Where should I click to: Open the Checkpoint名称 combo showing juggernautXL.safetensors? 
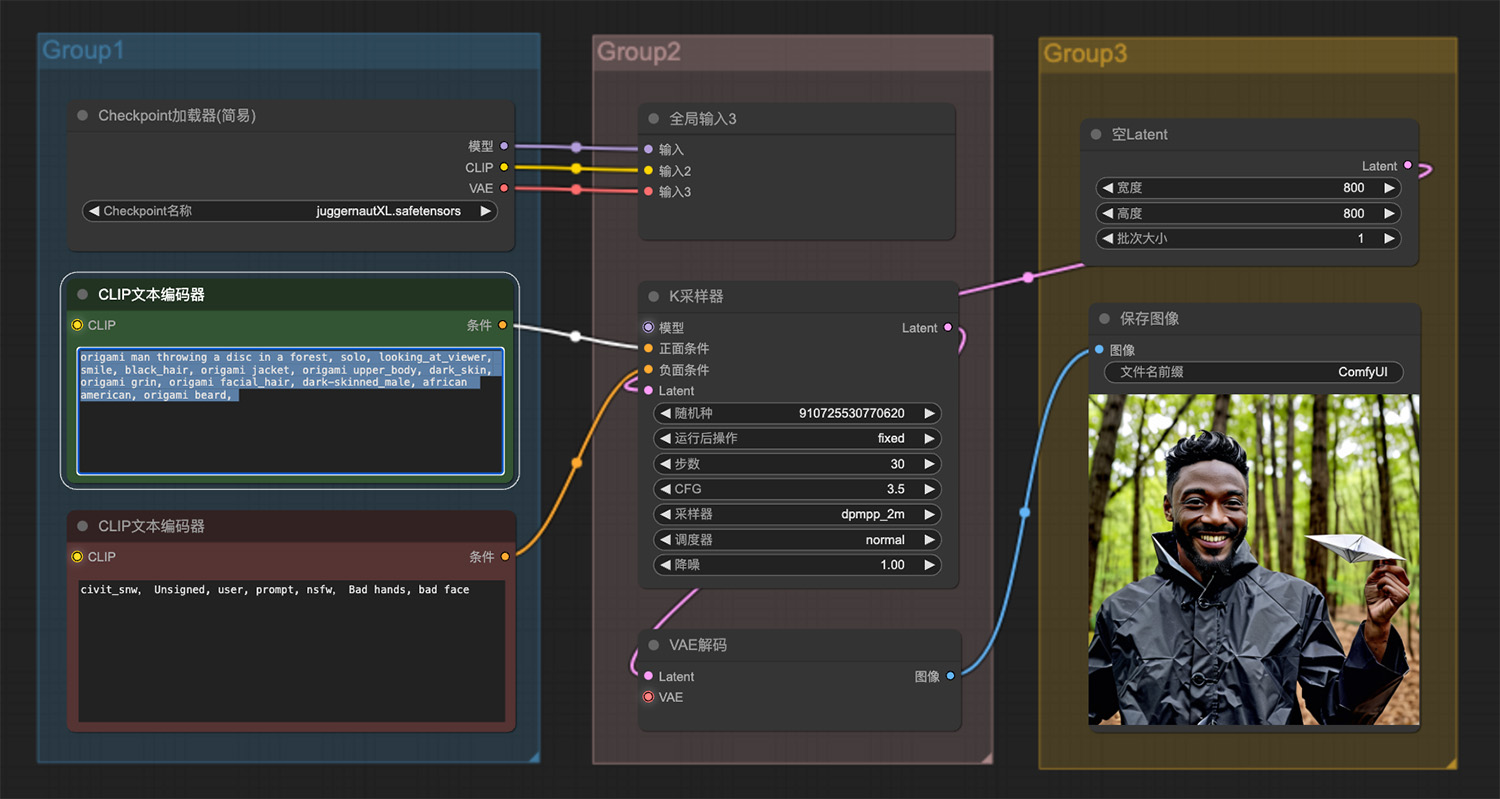290,211
